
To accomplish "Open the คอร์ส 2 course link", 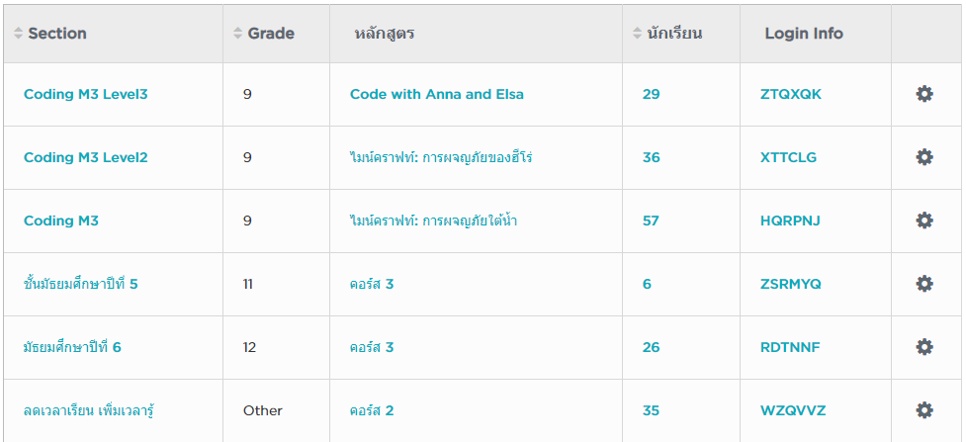I will coord(371,410).
